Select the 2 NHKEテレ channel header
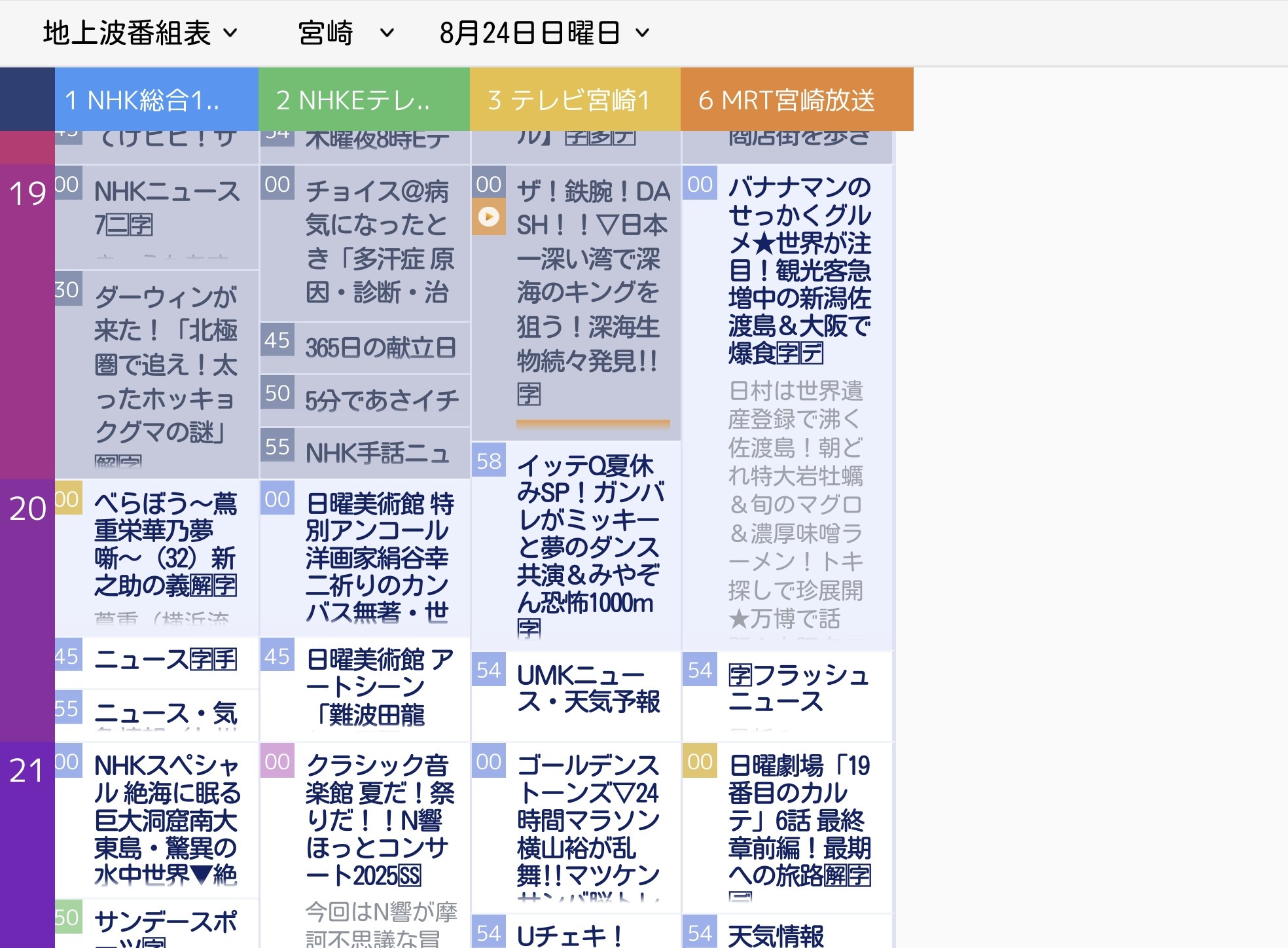The height and width of the screenshot is (948, 1288). [x=365, y=100]
